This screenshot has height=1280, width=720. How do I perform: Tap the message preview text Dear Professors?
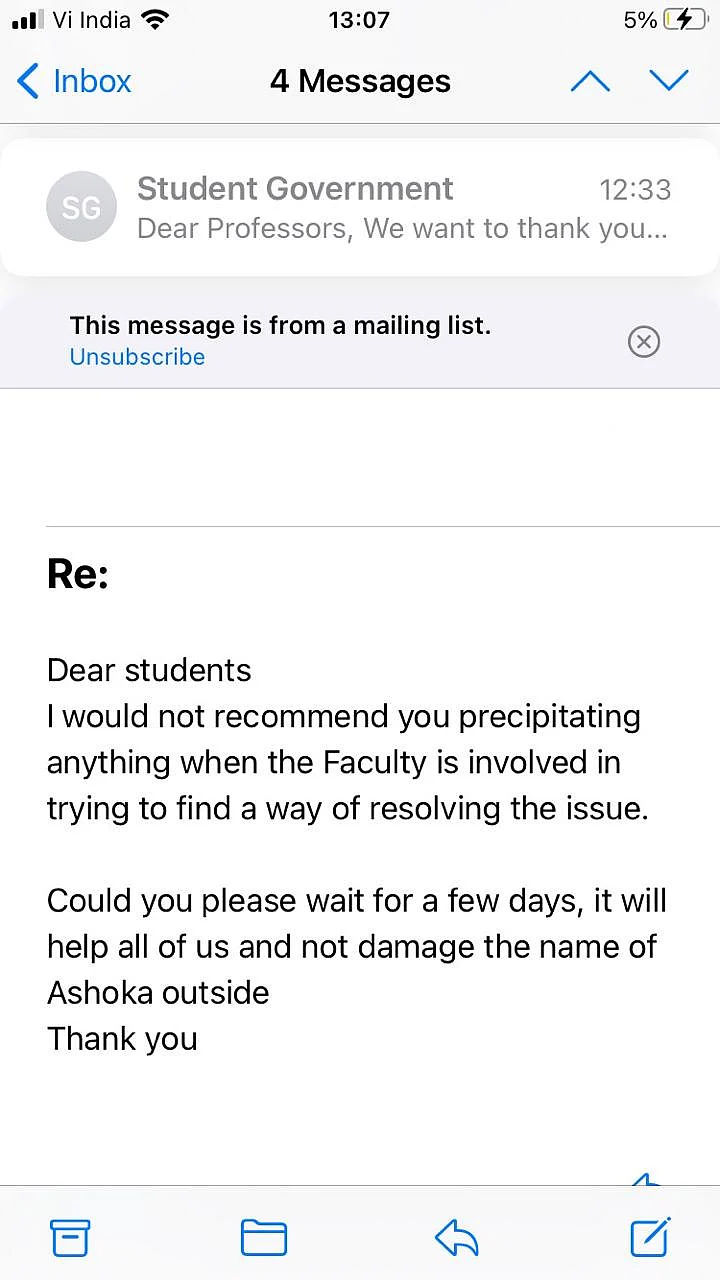[x=245, y=228]
